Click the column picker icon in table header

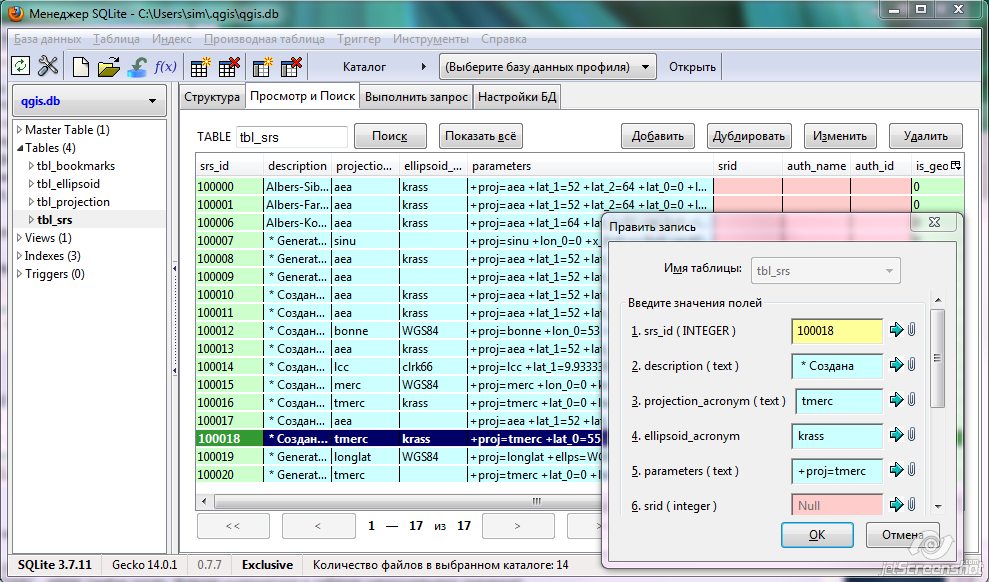(x=956, y=166)
